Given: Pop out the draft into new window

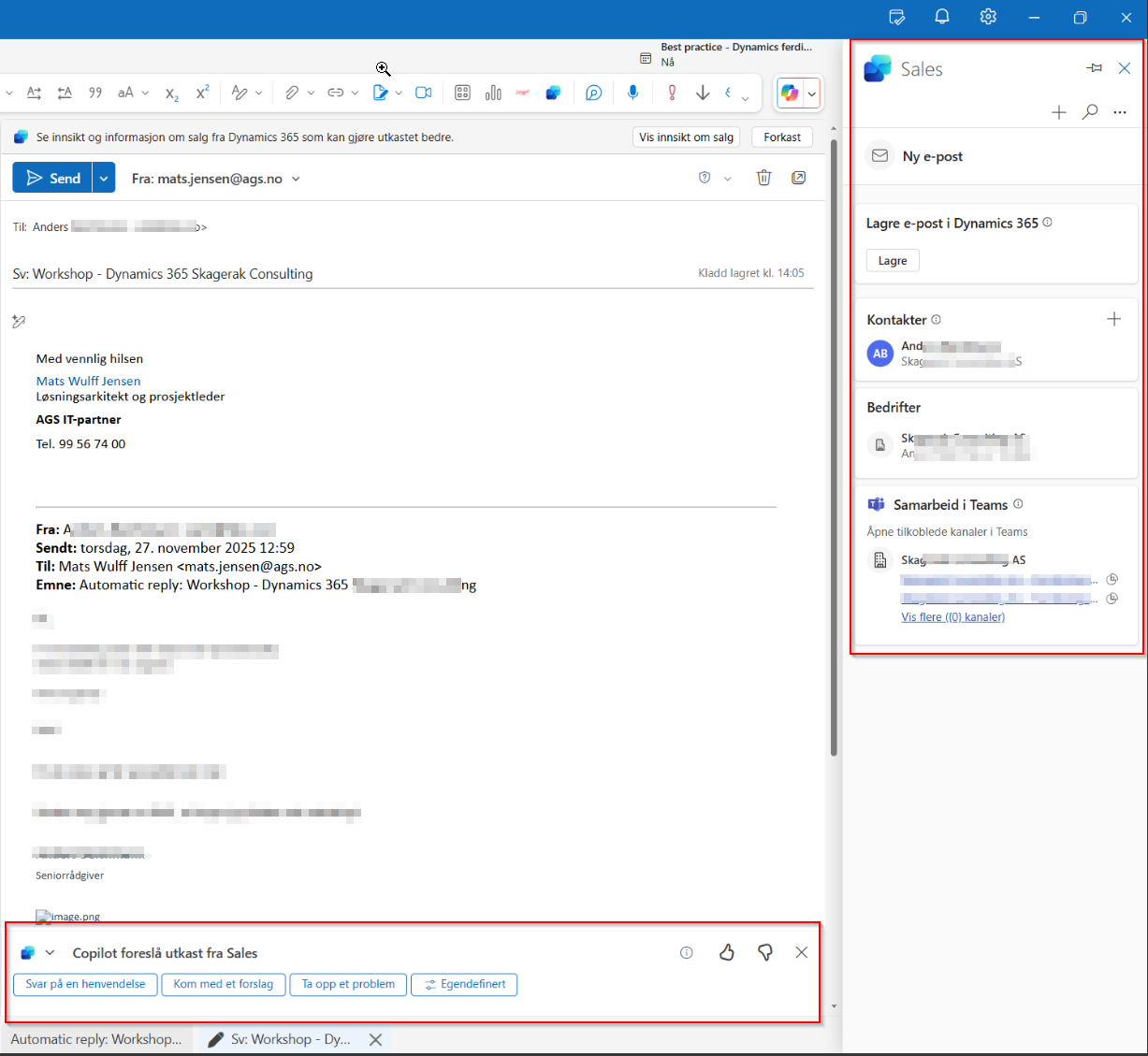Looking at the screenshot, I should click(x=799, y=178).
